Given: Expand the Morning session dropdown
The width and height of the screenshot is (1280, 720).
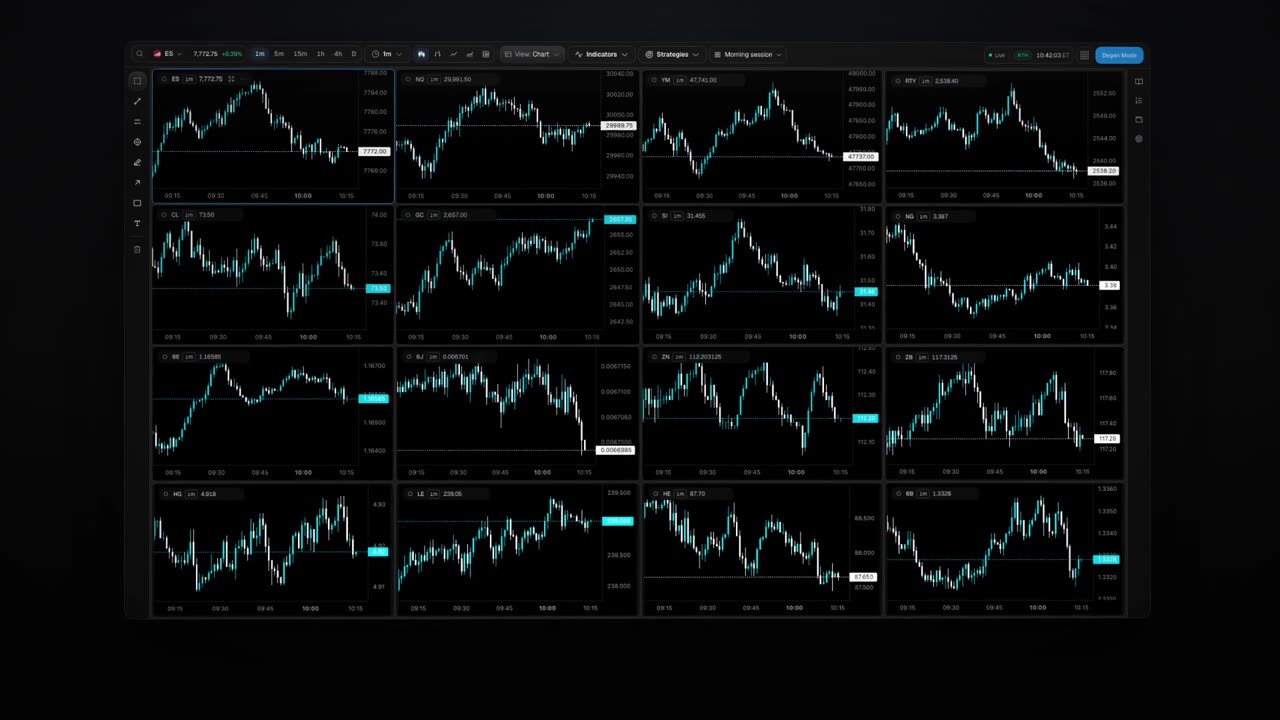Looking at the screenshot, I should 747,54.
